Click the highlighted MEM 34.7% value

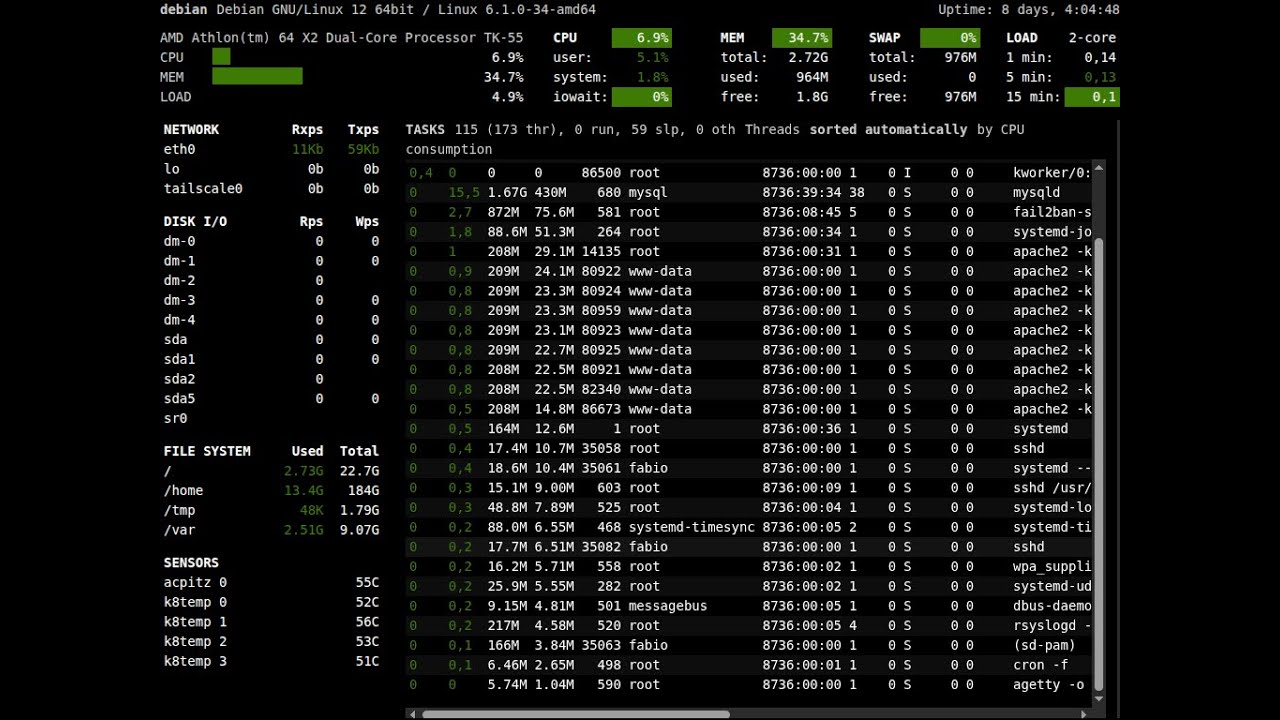point(802,38)
